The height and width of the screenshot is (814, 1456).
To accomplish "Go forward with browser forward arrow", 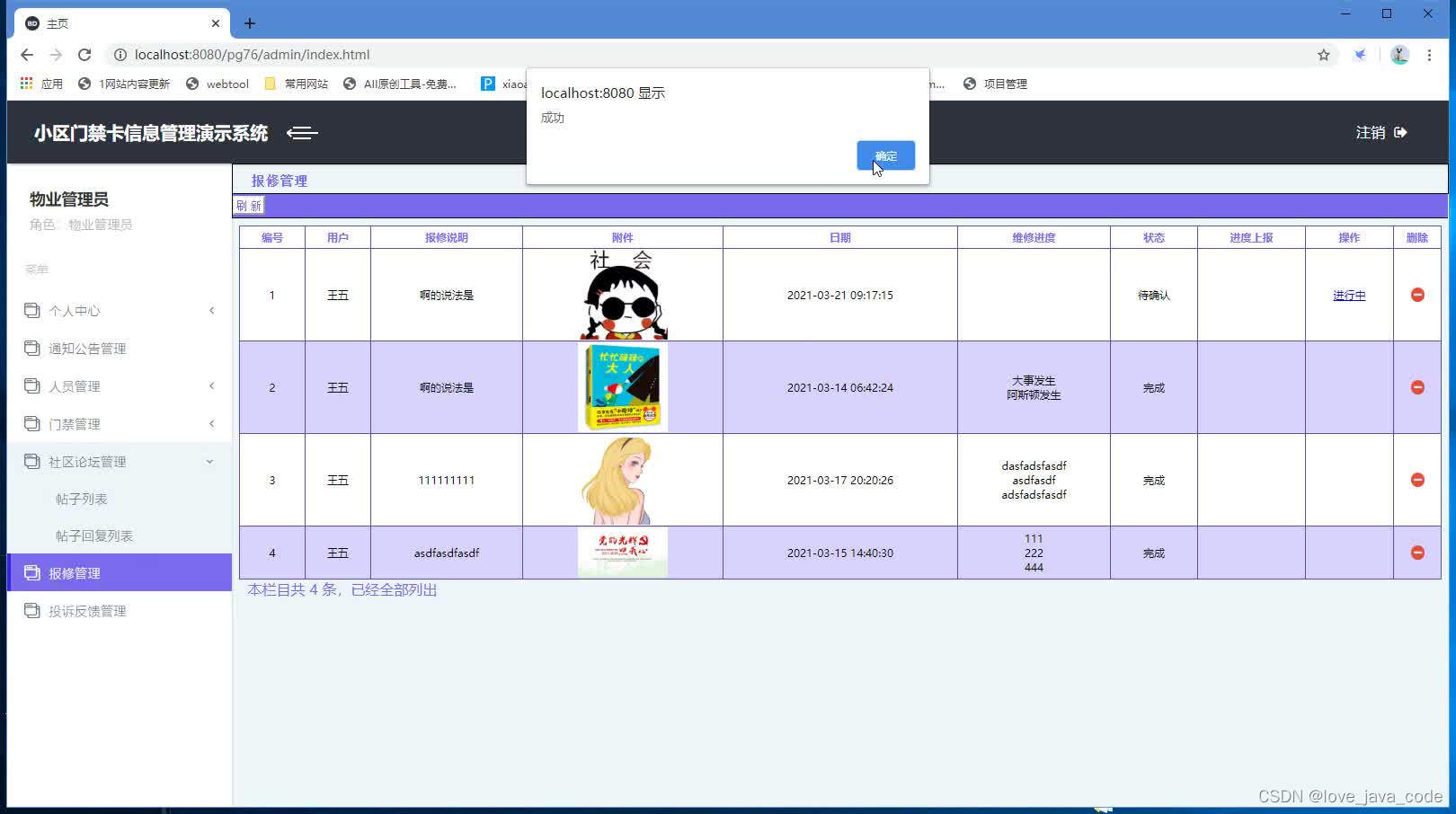I will pos(56,55).
